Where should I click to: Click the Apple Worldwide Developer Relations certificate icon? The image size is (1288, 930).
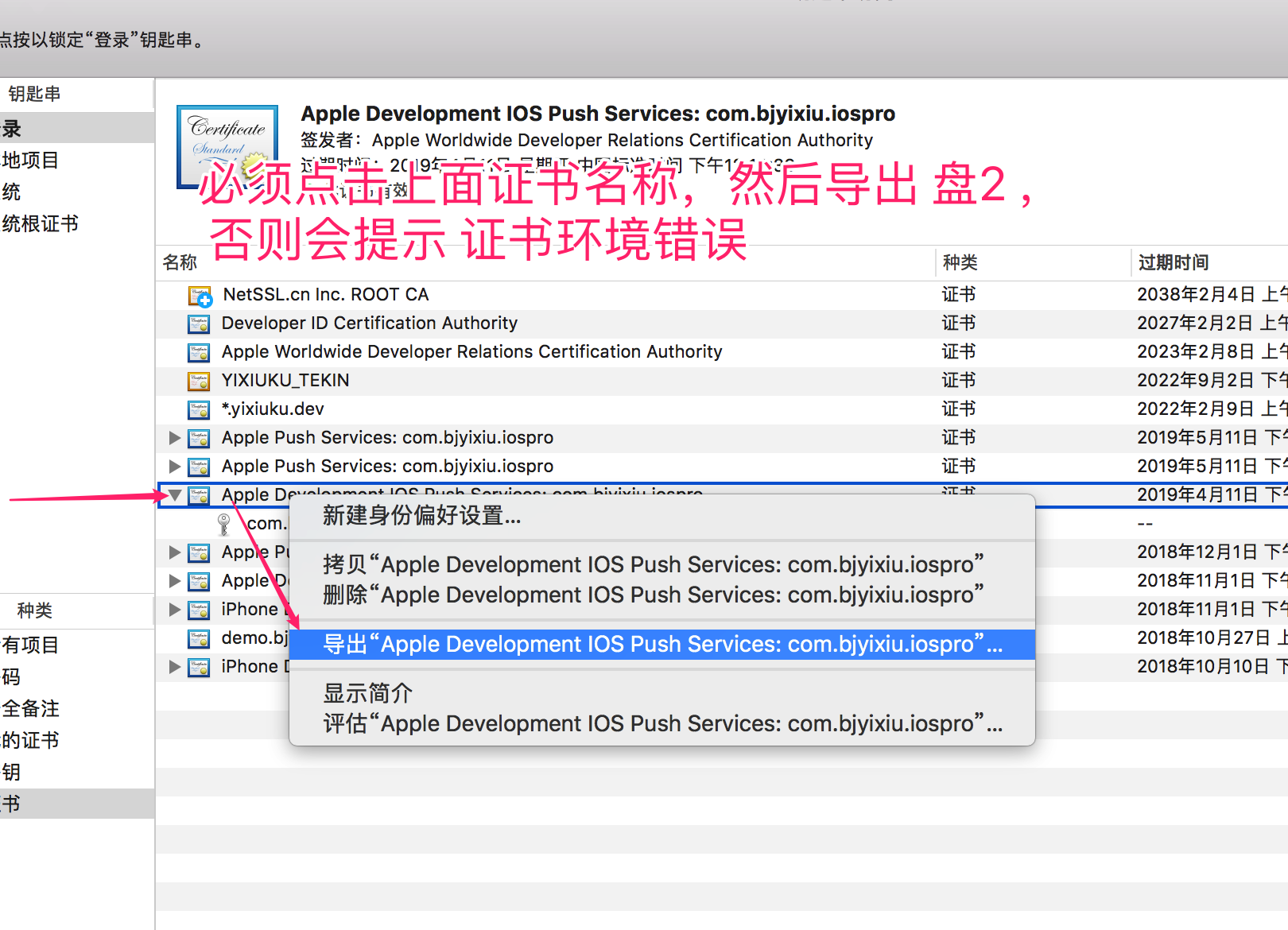tap(199, 352)
